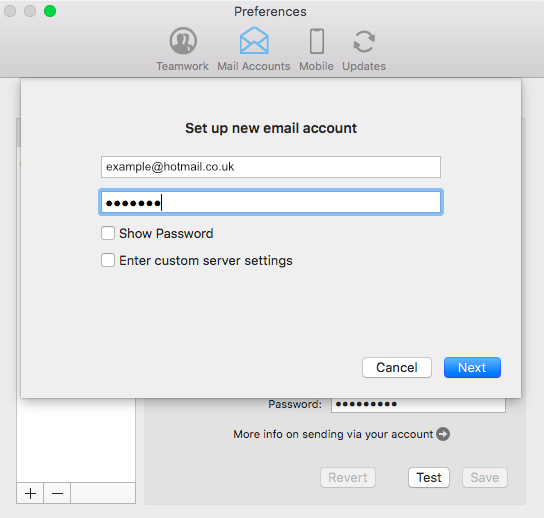This screenshot has width=544, height=518.
Task: Select the Mail Accounts envelope icon
Action: point(254,41)
